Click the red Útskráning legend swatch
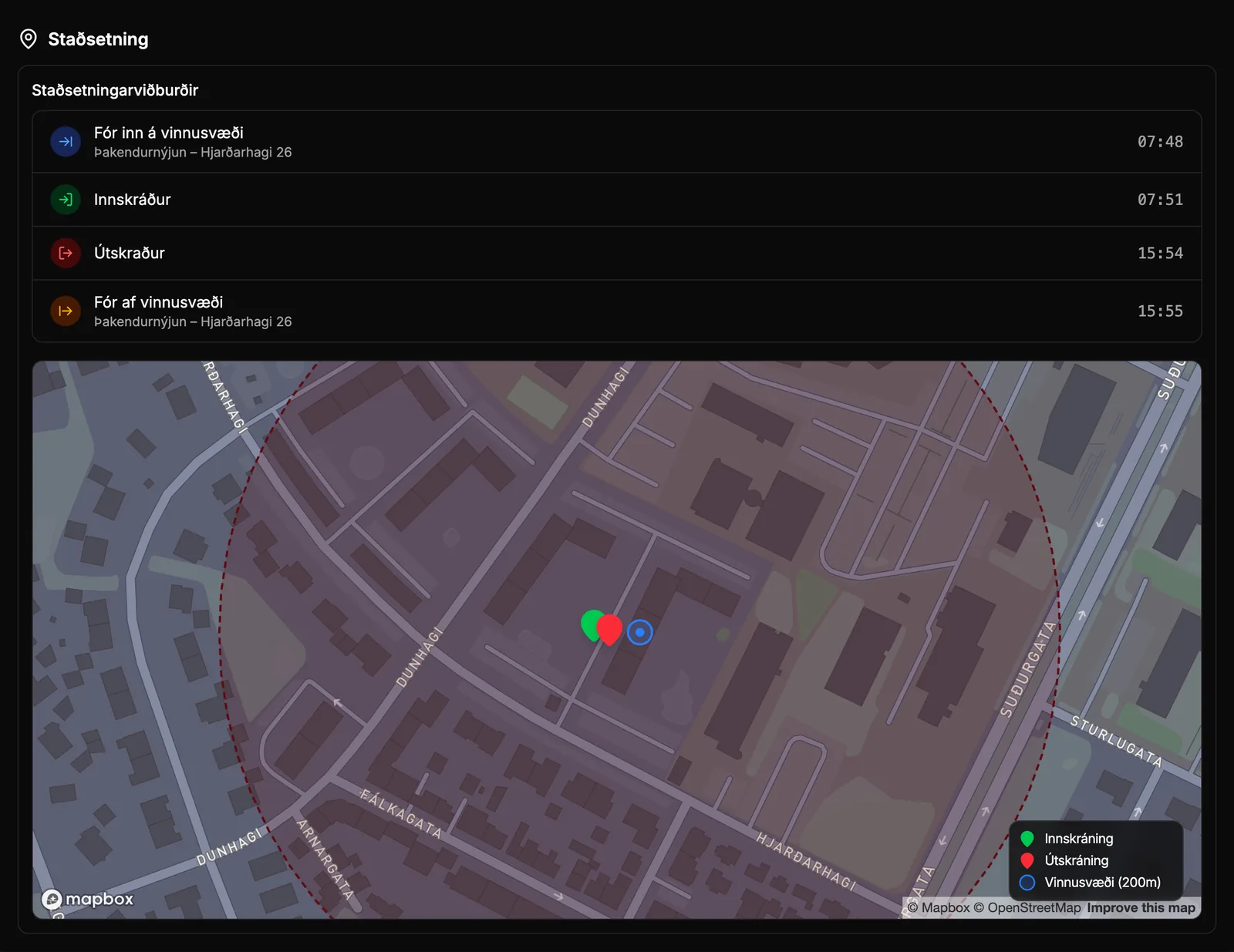This screenshot has height=952, width=1234. coord(1027,860)
